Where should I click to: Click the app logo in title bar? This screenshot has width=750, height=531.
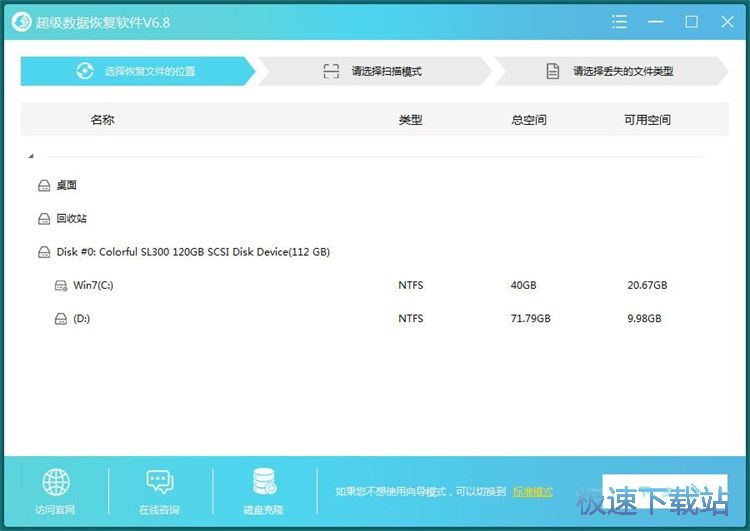pyautogui.click(x=20, y=21)
